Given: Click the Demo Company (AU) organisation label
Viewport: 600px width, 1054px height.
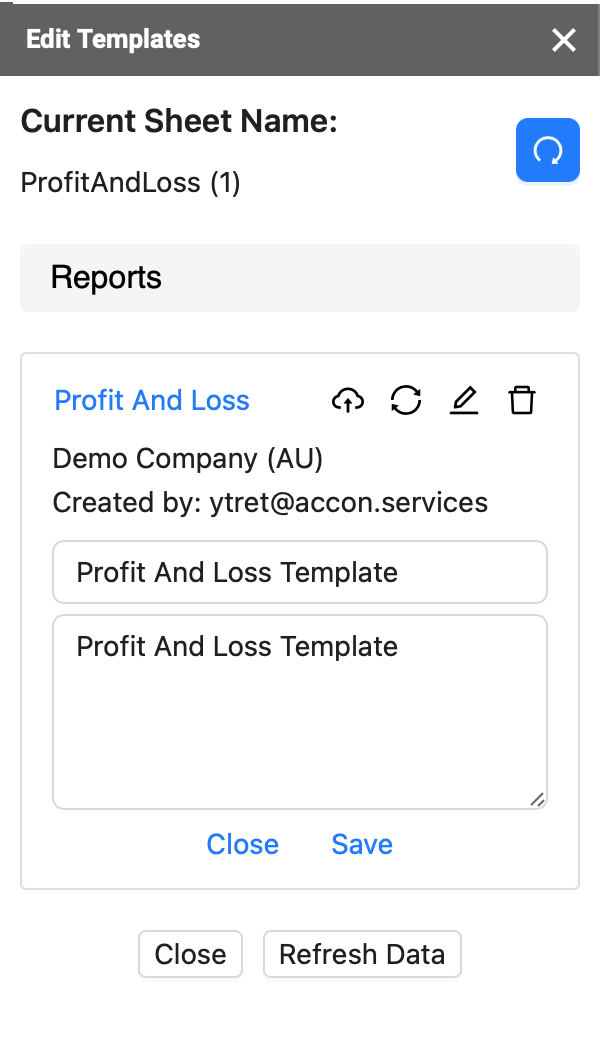Looking at the screenshot, I should (187, 459).
